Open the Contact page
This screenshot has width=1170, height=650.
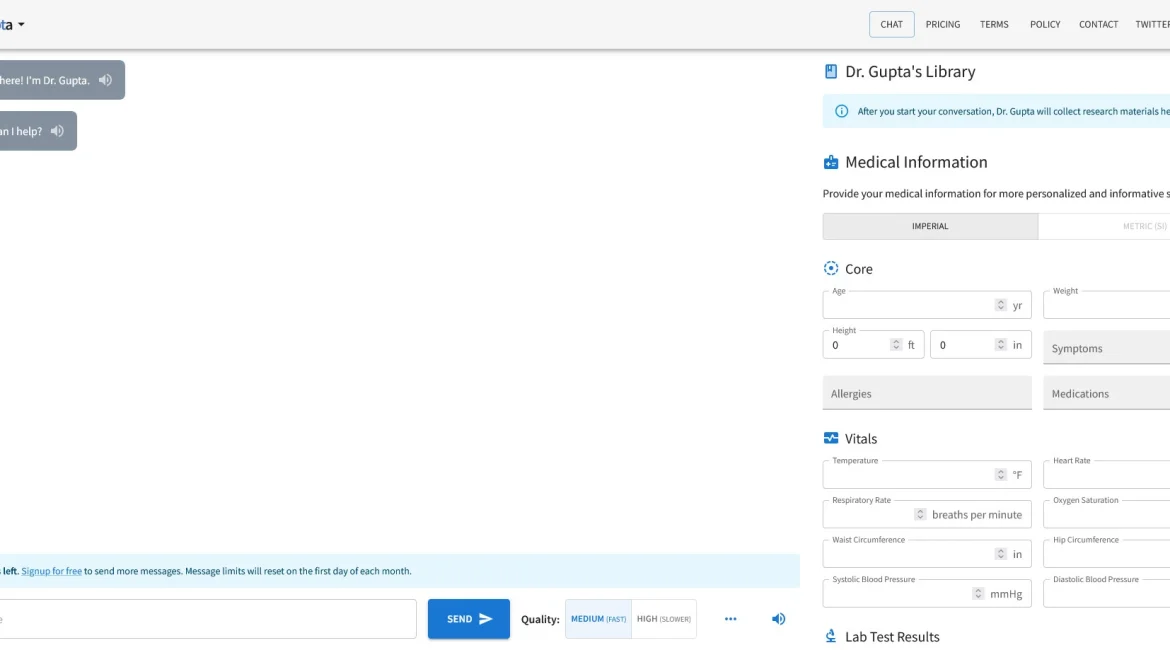(x=1098, y=25)
